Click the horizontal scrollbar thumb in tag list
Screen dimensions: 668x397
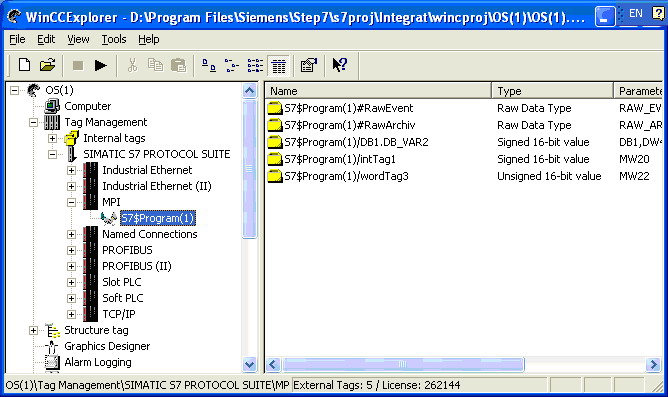point(403,365)
